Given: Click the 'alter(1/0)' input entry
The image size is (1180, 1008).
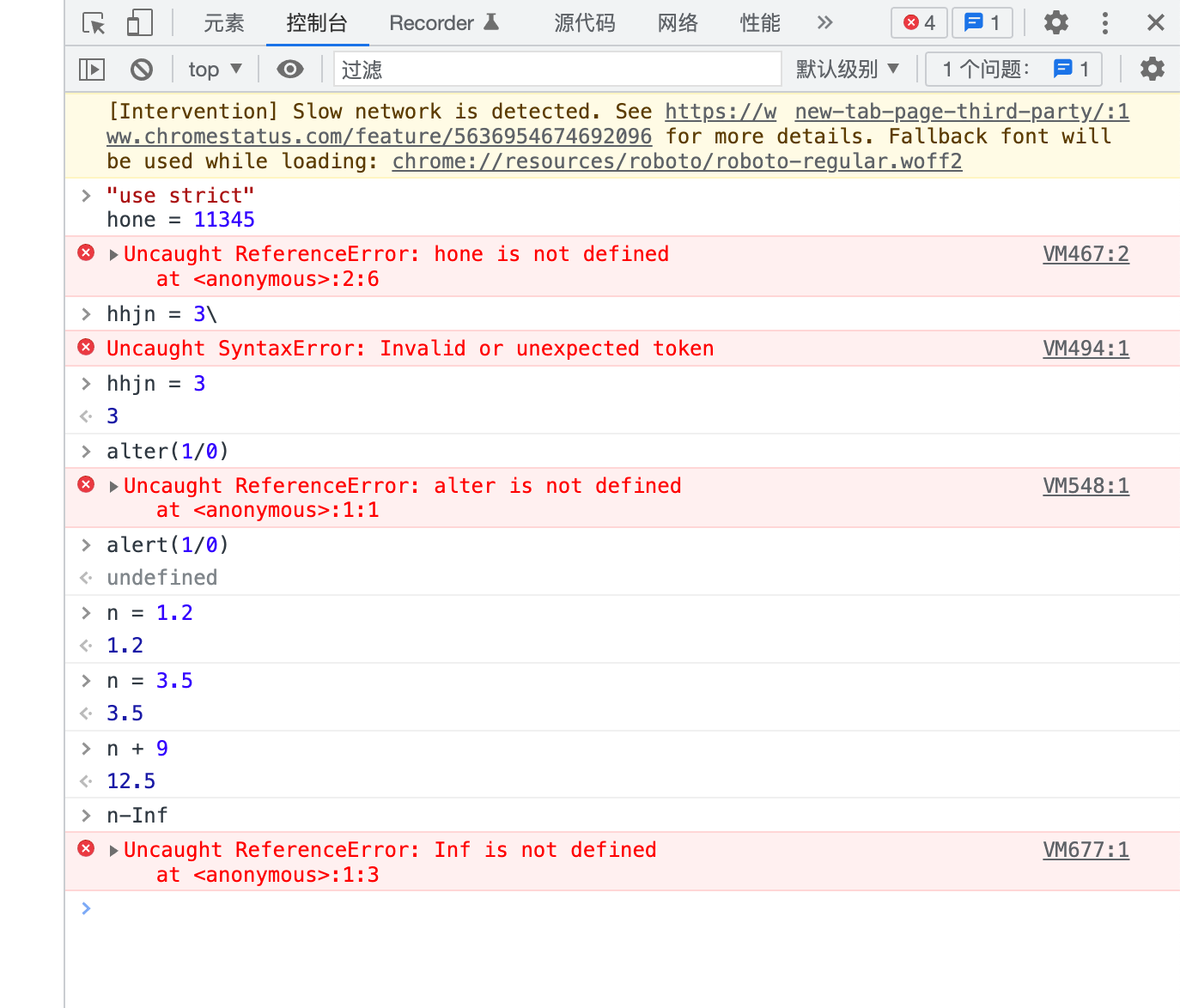Looking at the screenshot, I should (167, 452).
